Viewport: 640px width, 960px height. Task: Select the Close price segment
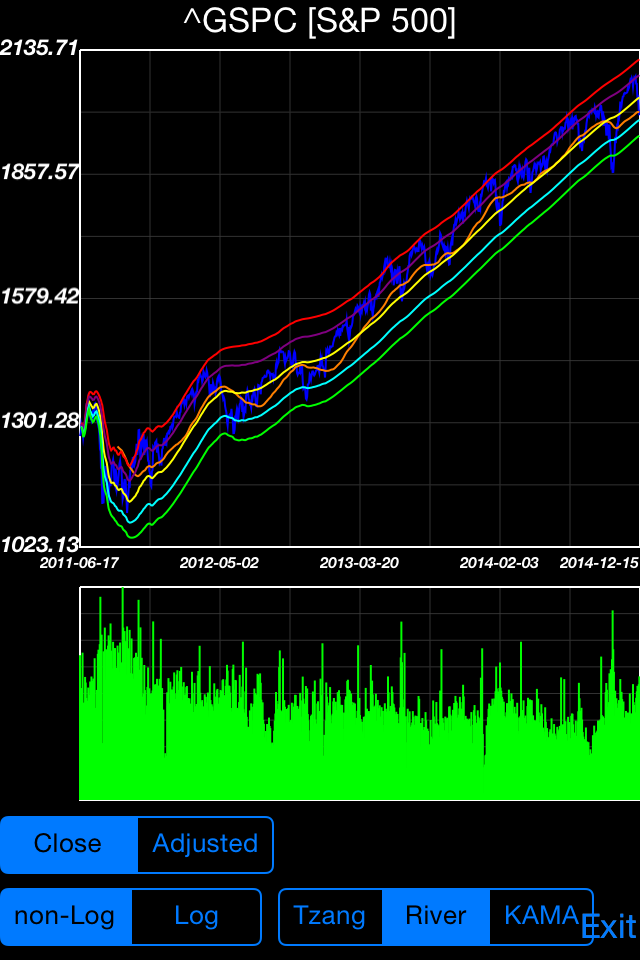69,844
